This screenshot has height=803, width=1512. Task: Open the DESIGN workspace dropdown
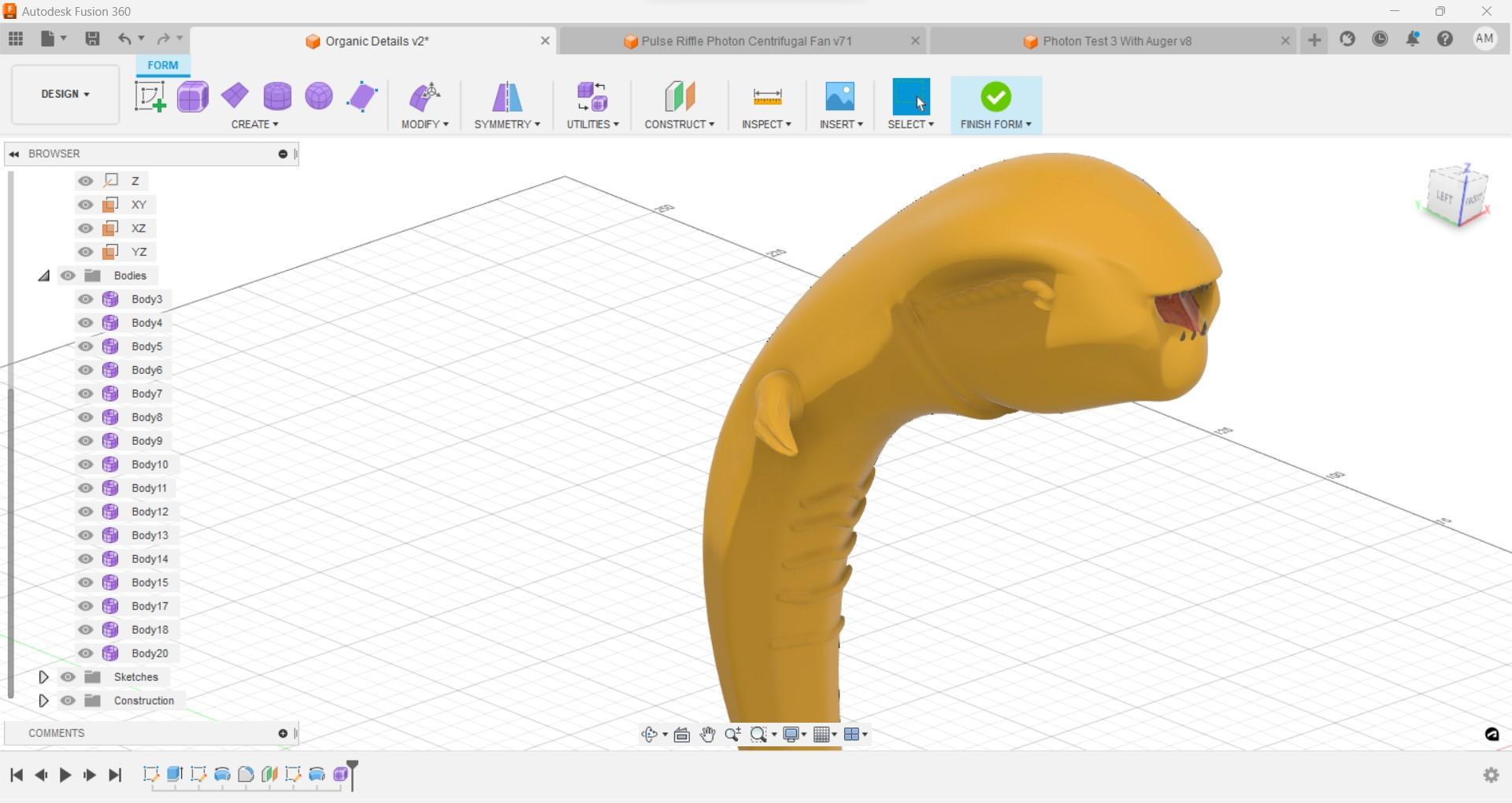tap(65, 94)
